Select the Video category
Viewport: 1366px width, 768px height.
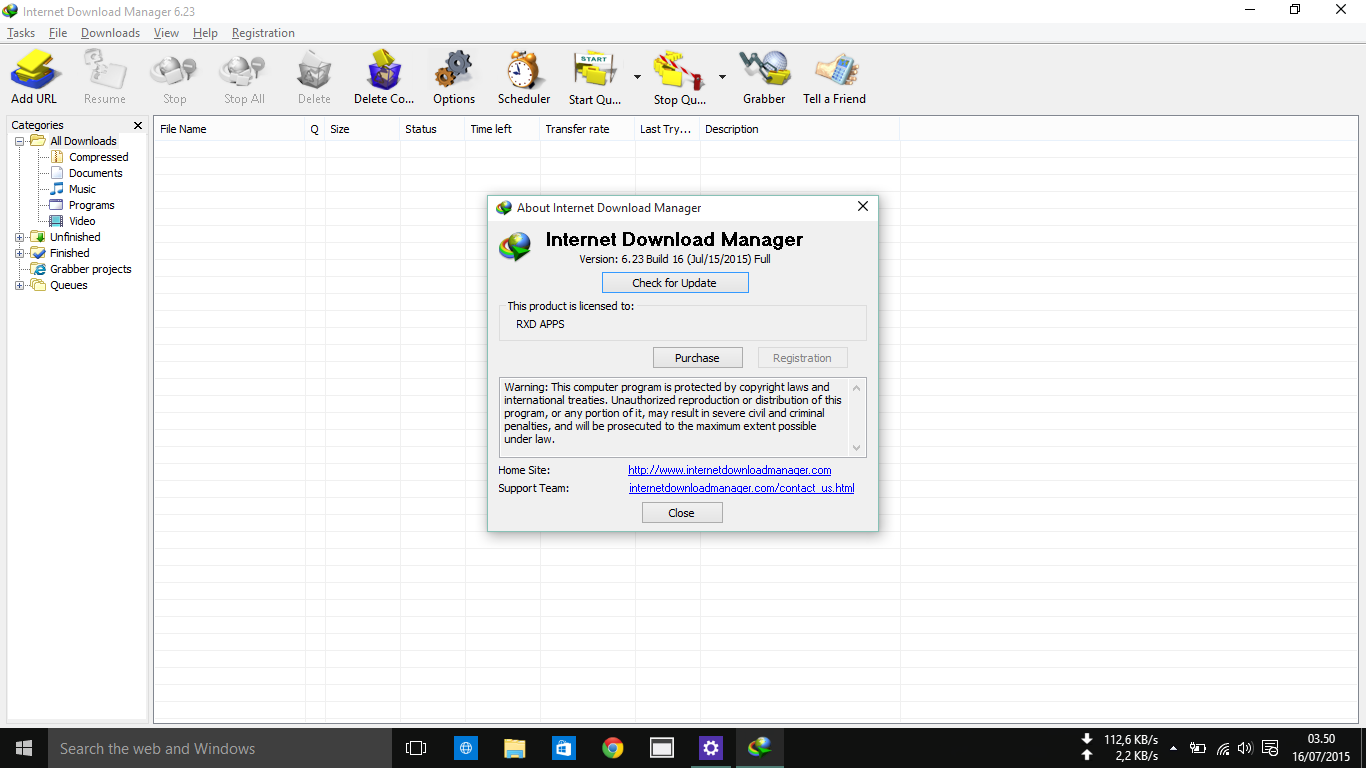[x=82, y=221]
